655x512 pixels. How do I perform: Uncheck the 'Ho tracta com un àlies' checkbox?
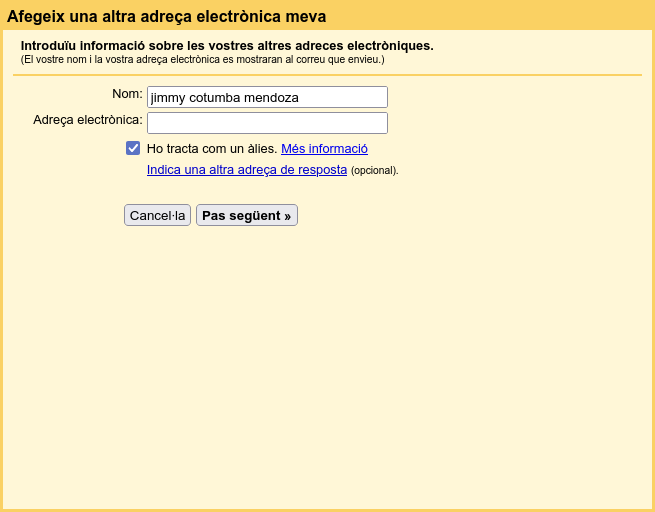tap(133, 148)
